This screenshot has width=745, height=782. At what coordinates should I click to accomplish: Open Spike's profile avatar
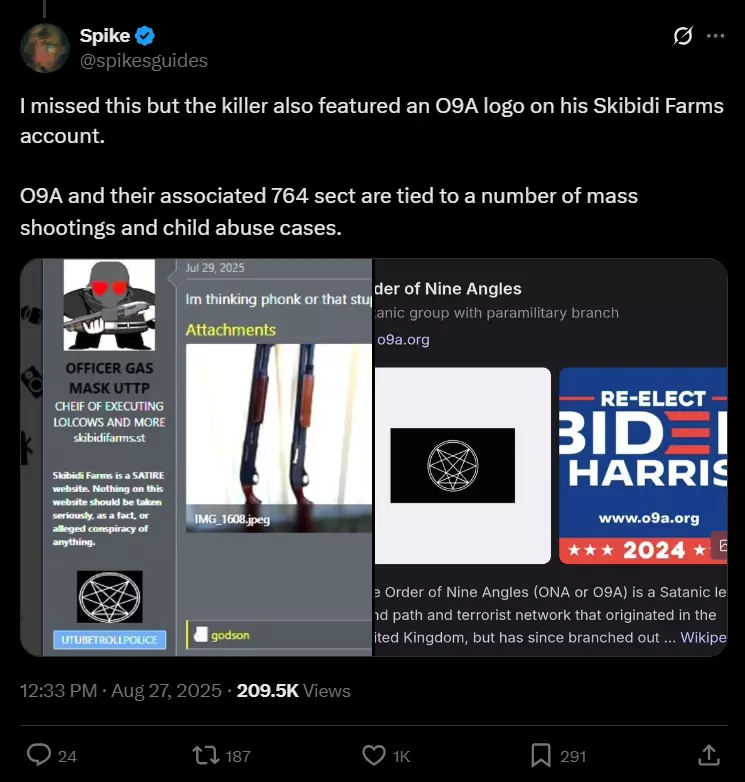(x=44, y=48)
